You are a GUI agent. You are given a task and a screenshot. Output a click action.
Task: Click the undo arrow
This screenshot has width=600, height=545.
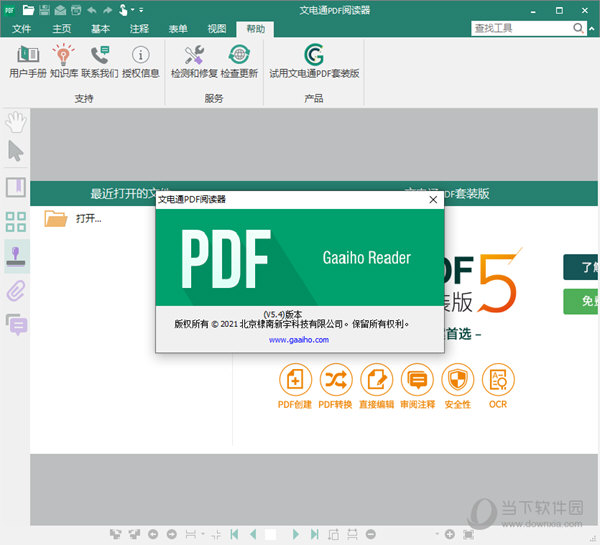point(92,10)
